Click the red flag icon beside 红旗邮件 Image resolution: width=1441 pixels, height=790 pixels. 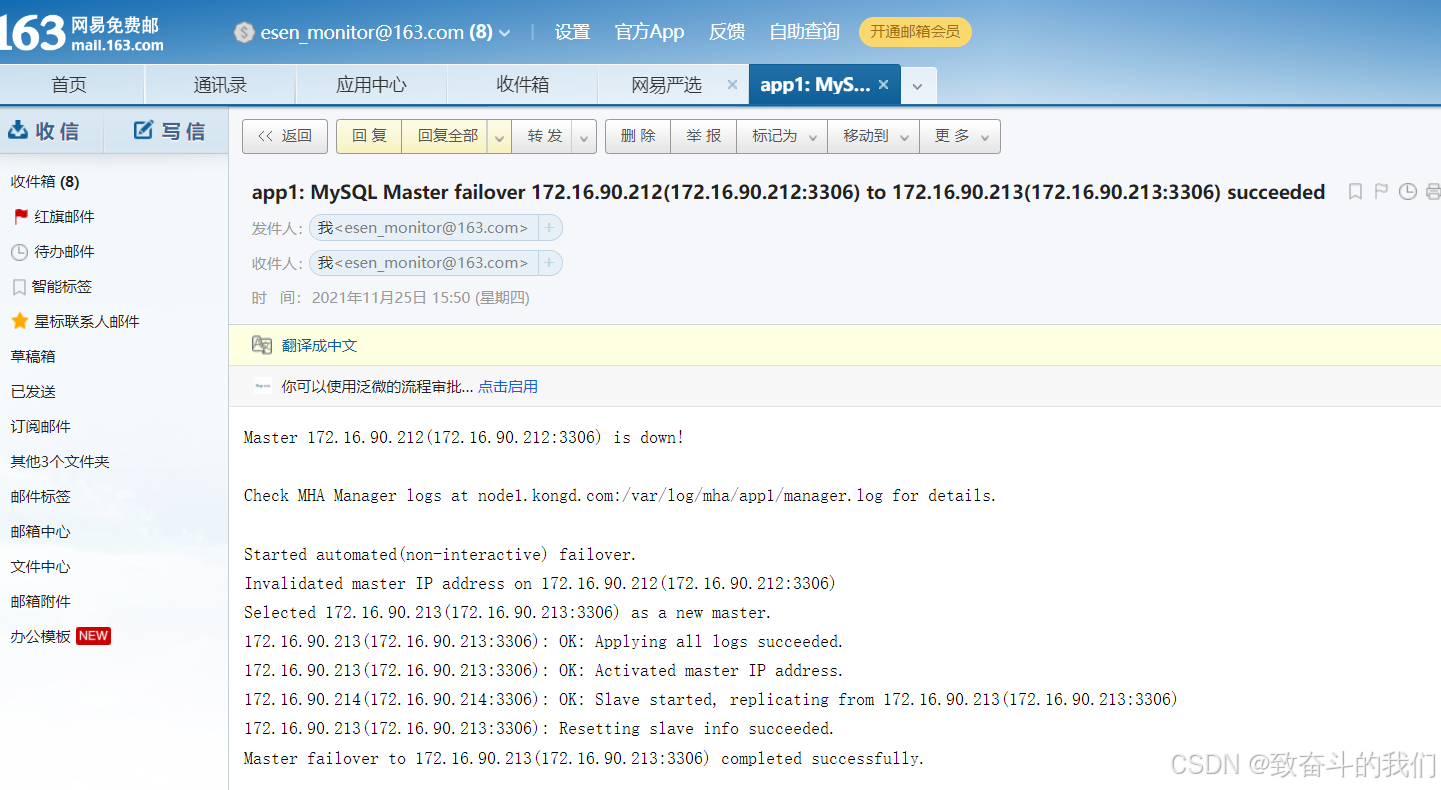[20, 217]
